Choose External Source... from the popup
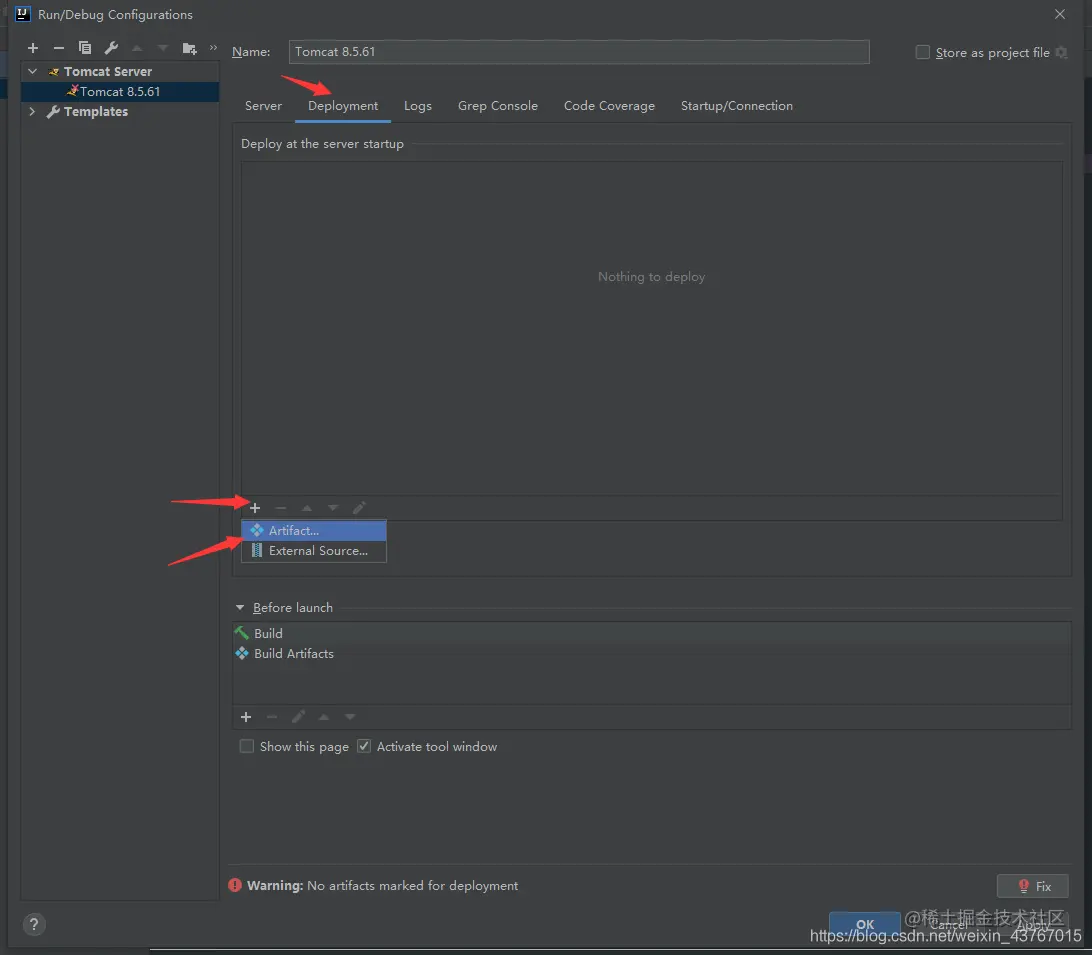Screen dimensions: 1092x955 click(314, 551)
